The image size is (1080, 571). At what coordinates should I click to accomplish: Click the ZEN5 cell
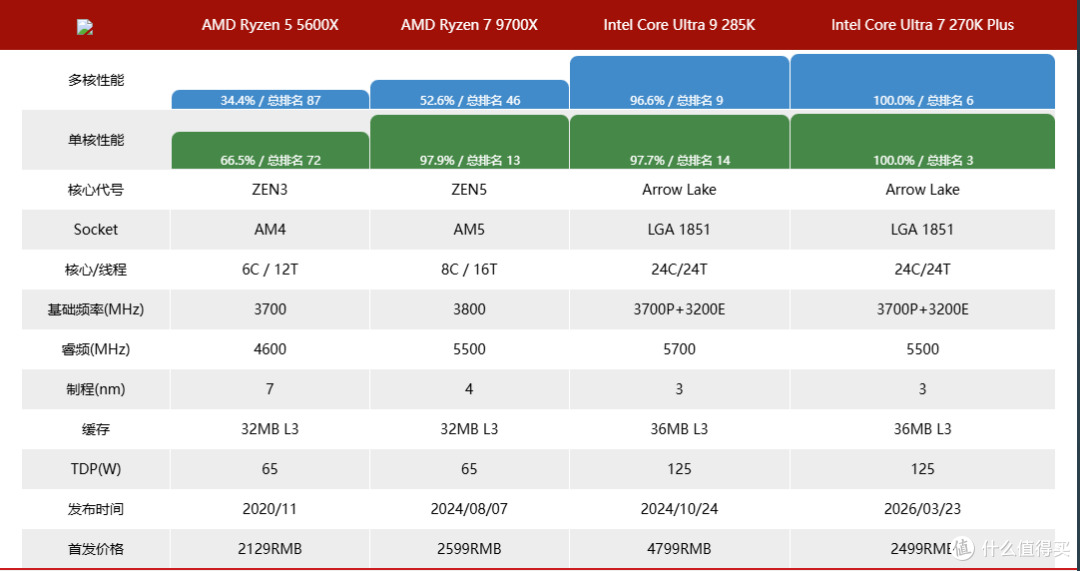[469, 189]
